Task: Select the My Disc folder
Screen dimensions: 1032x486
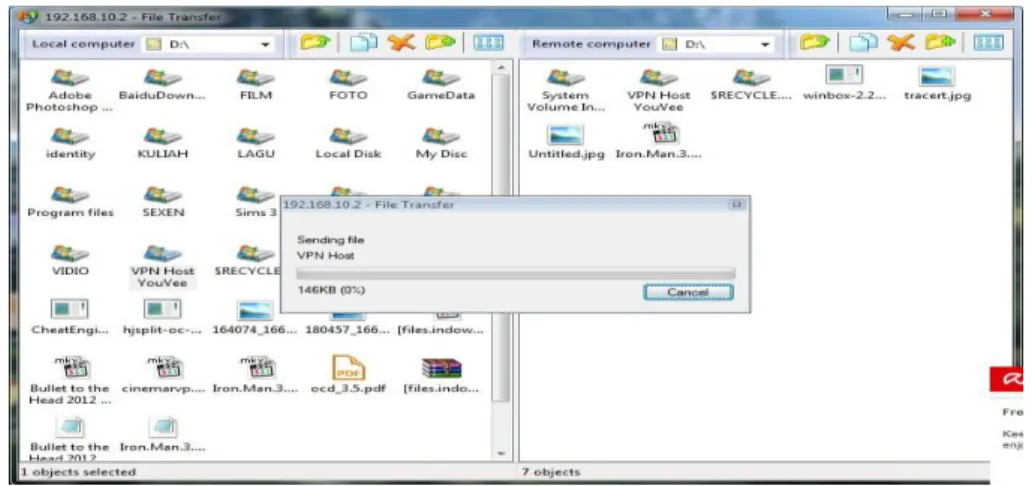Action: click(x=441, y=144)
